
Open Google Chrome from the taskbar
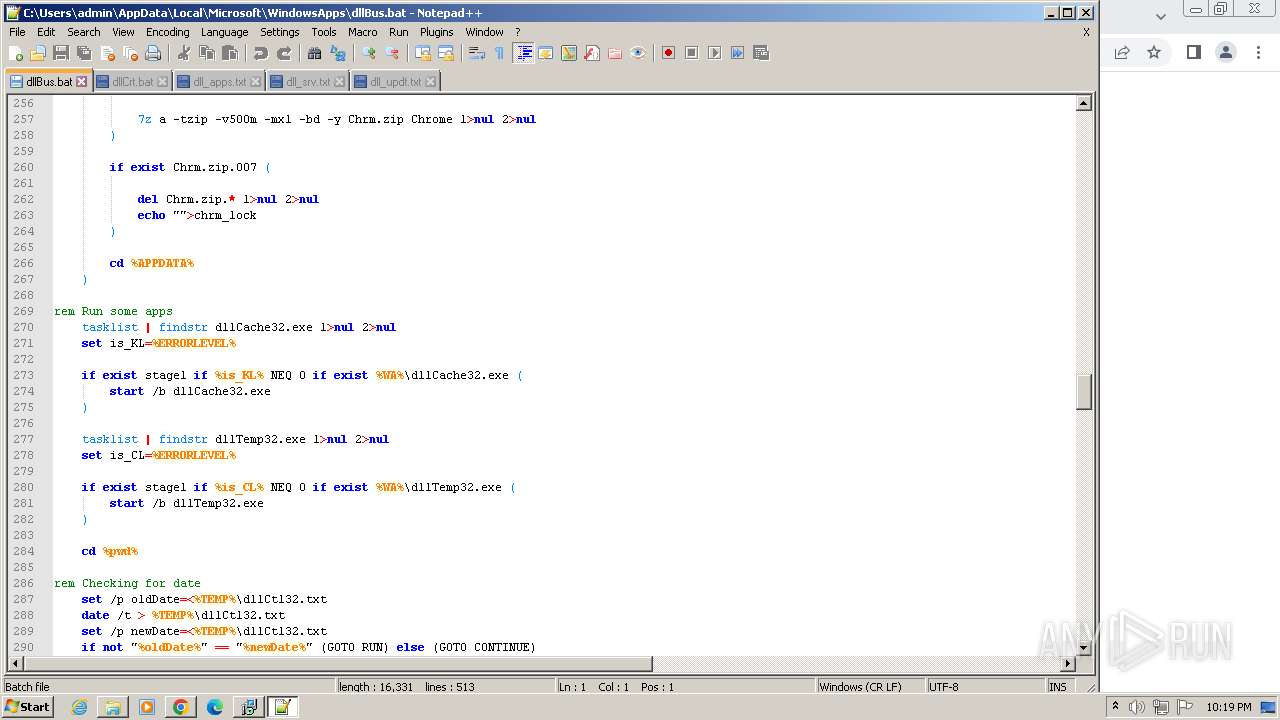[x=180, y=707]
